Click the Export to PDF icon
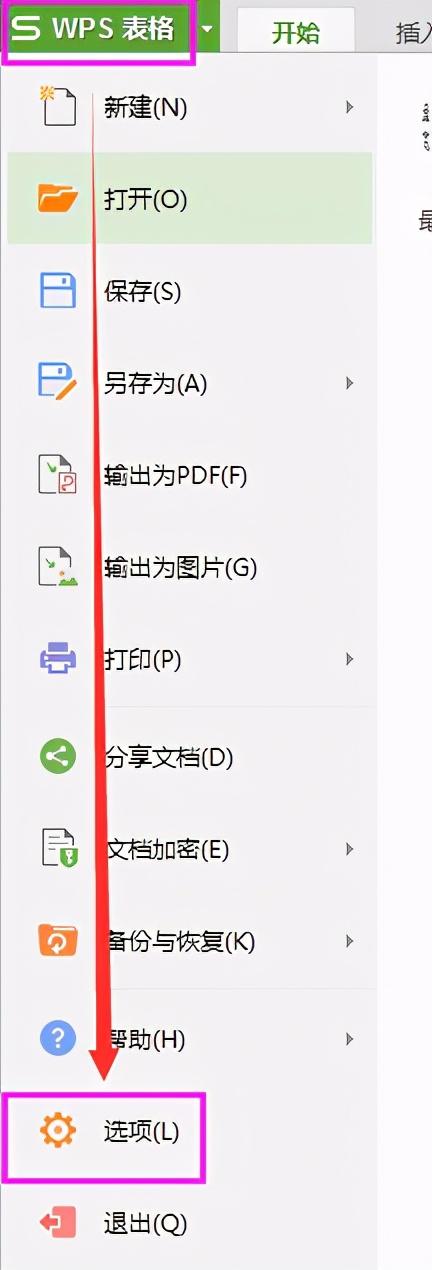 click(x=57, y=475)
